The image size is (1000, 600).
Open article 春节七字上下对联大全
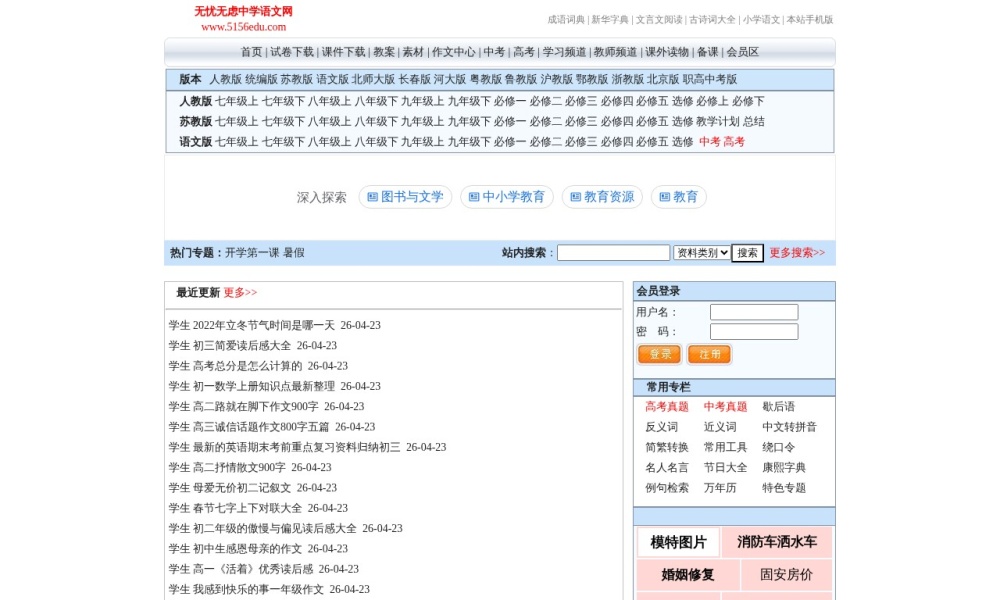coord(247,508)
